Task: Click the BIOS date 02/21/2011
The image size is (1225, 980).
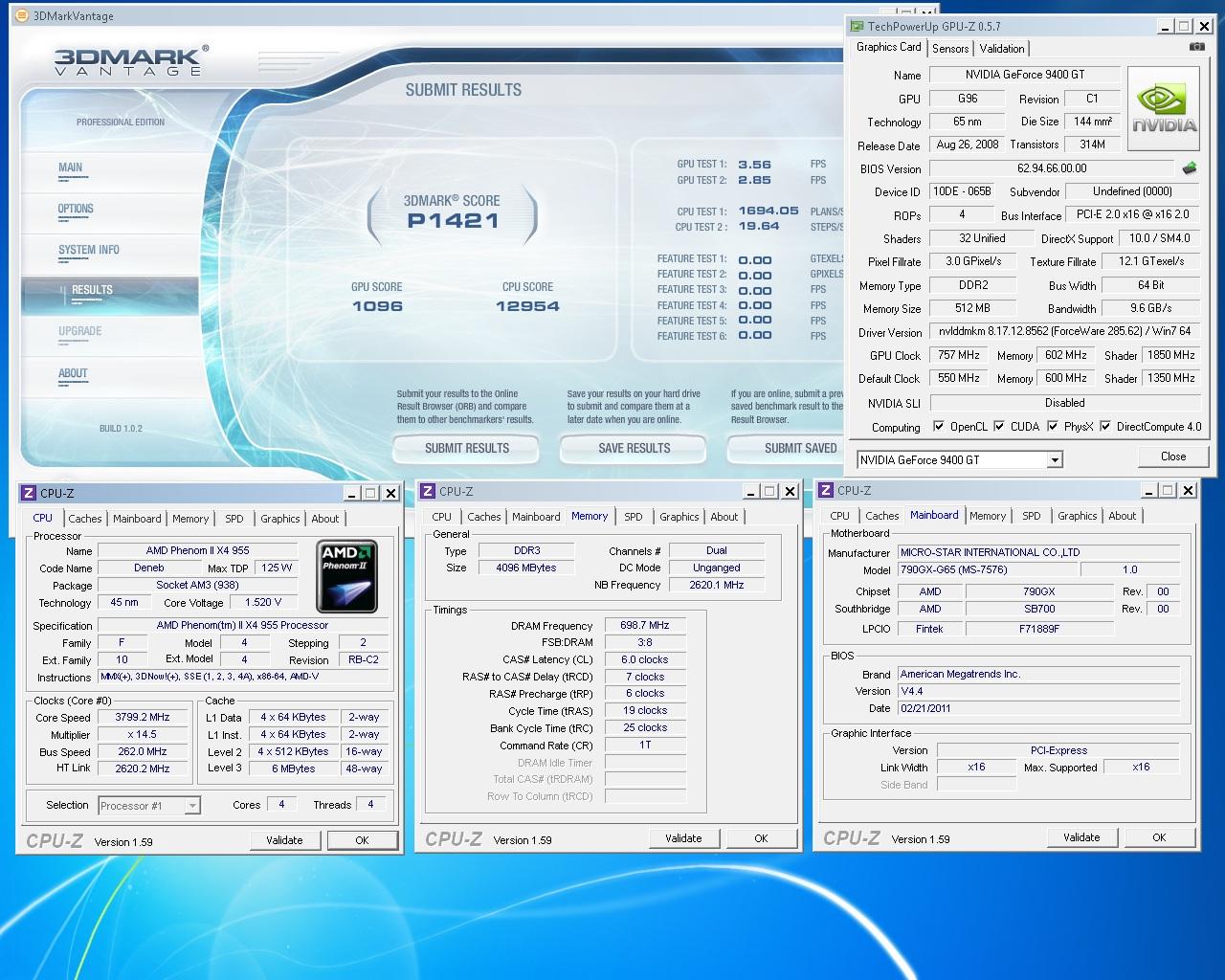Action: tap(1038, 708)
